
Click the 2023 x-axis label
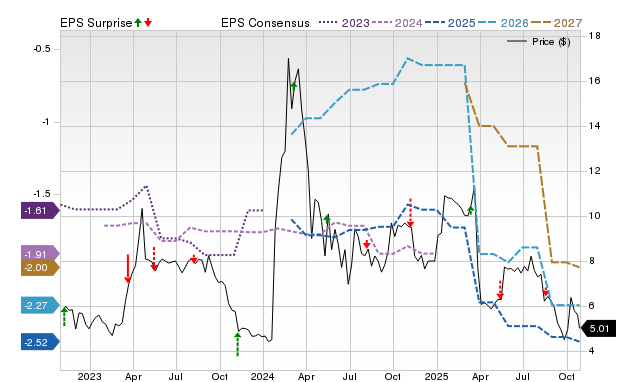pyautogui.click(x=89, y=376)
